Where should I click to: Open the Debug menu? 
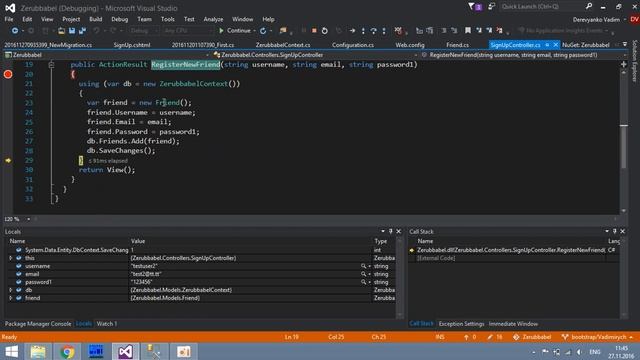point(119,19)
